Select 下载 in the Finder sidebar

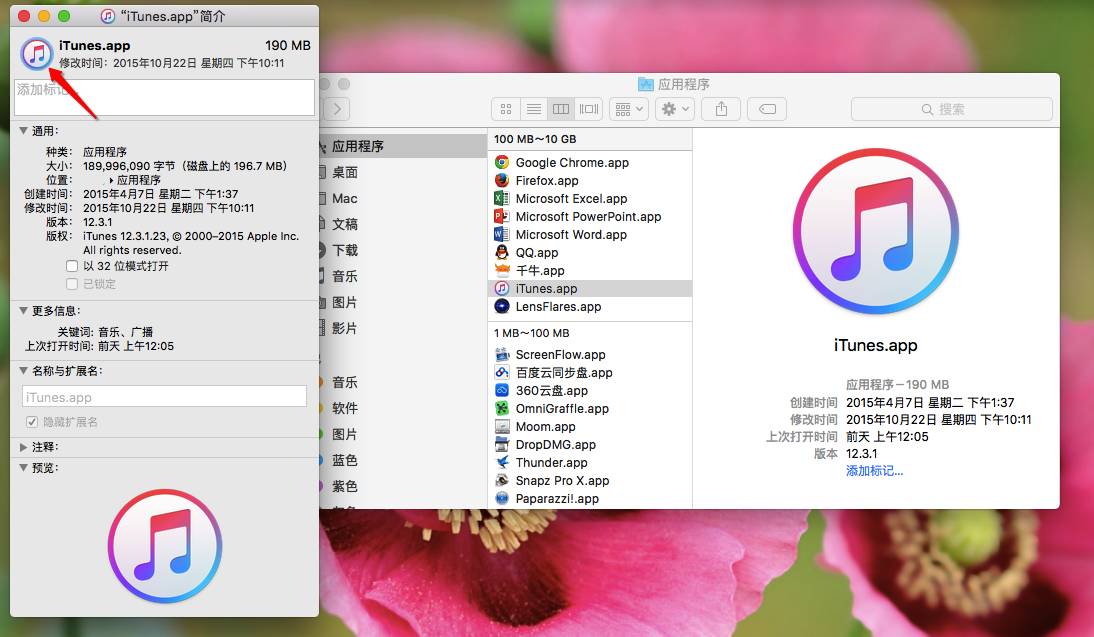(x=345, y=250)
